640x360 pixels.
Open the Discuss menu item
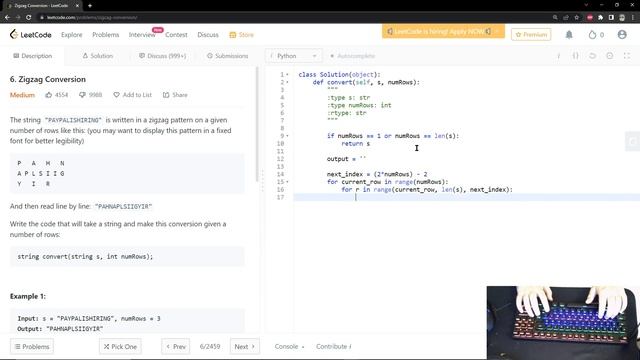tap(208, 35)
